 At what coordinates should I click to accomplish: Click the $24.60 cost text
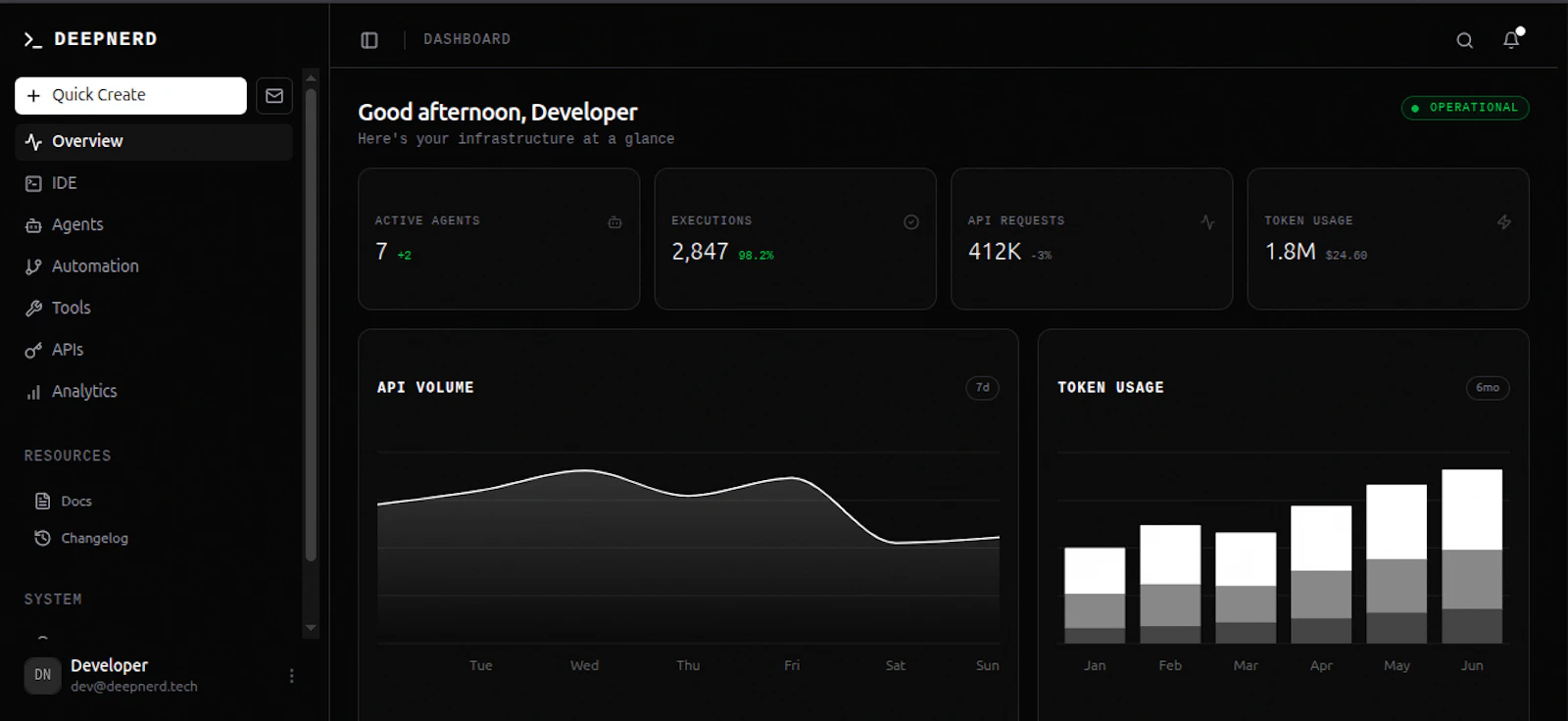click(x=1346, y=256)
